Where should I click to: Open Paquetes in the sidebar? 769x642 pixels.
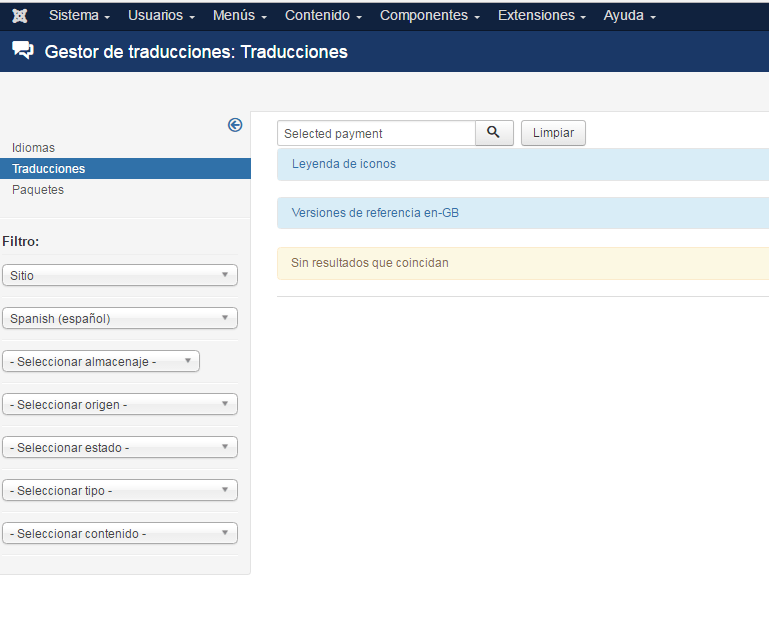tap(38, 190)
